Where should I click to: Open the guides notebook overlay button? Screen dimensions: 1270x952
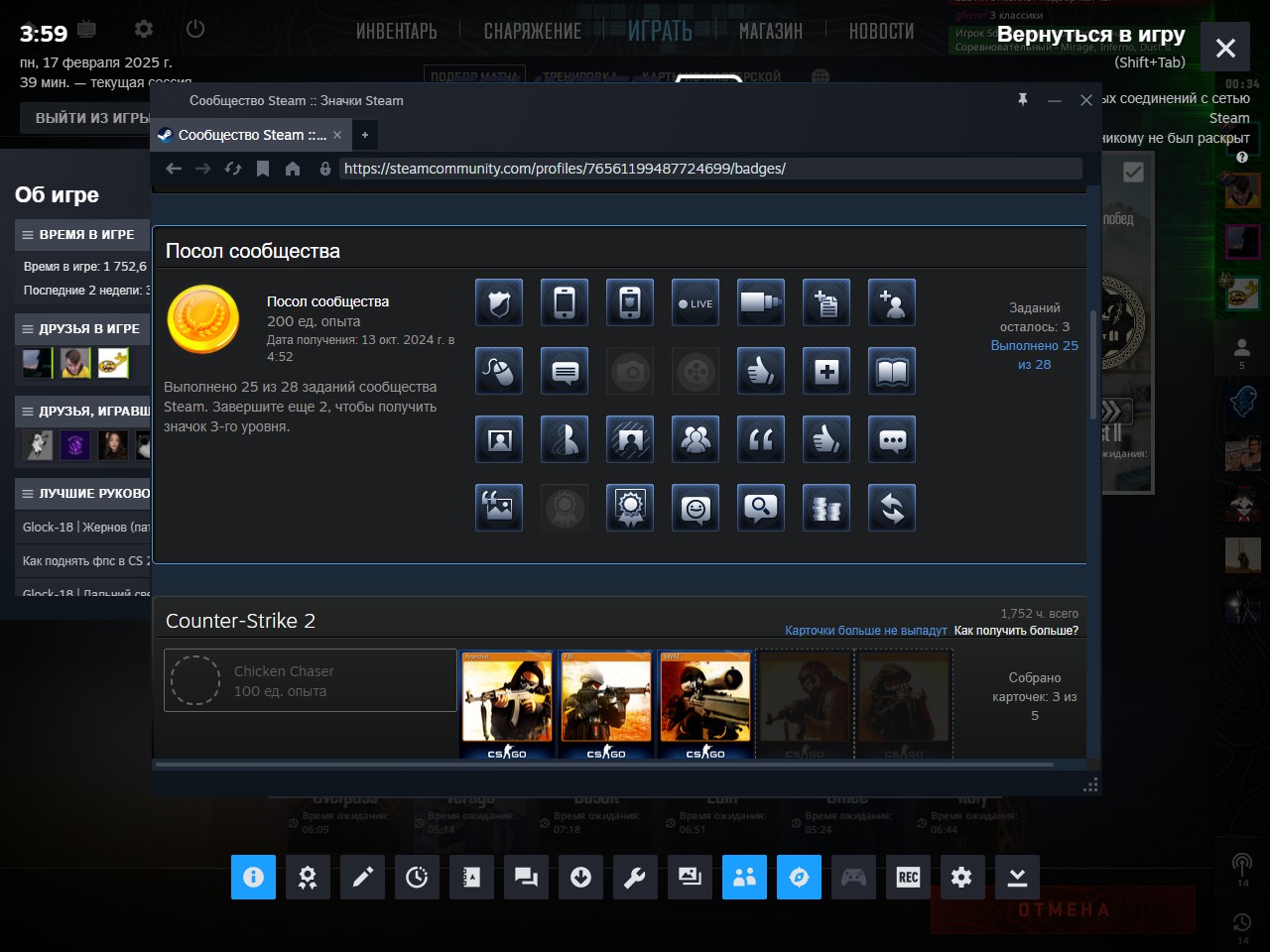point(471,878)
